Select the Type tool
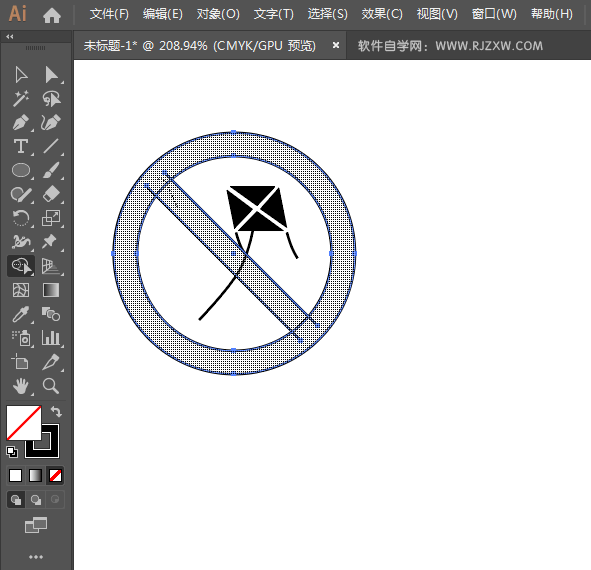591x570 pixels. point(21,147)
